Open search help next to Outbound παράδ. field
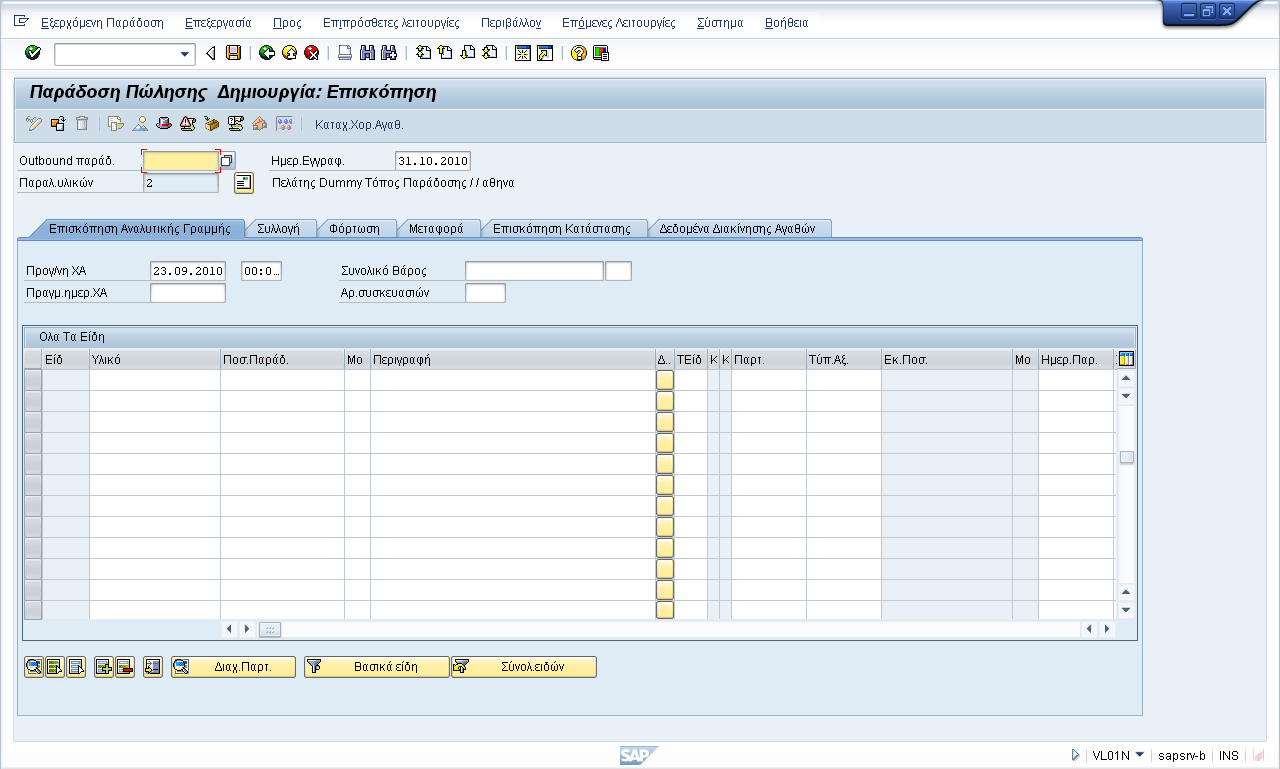The height and width of the screenshot is (769, 1280). coord(227,160)
